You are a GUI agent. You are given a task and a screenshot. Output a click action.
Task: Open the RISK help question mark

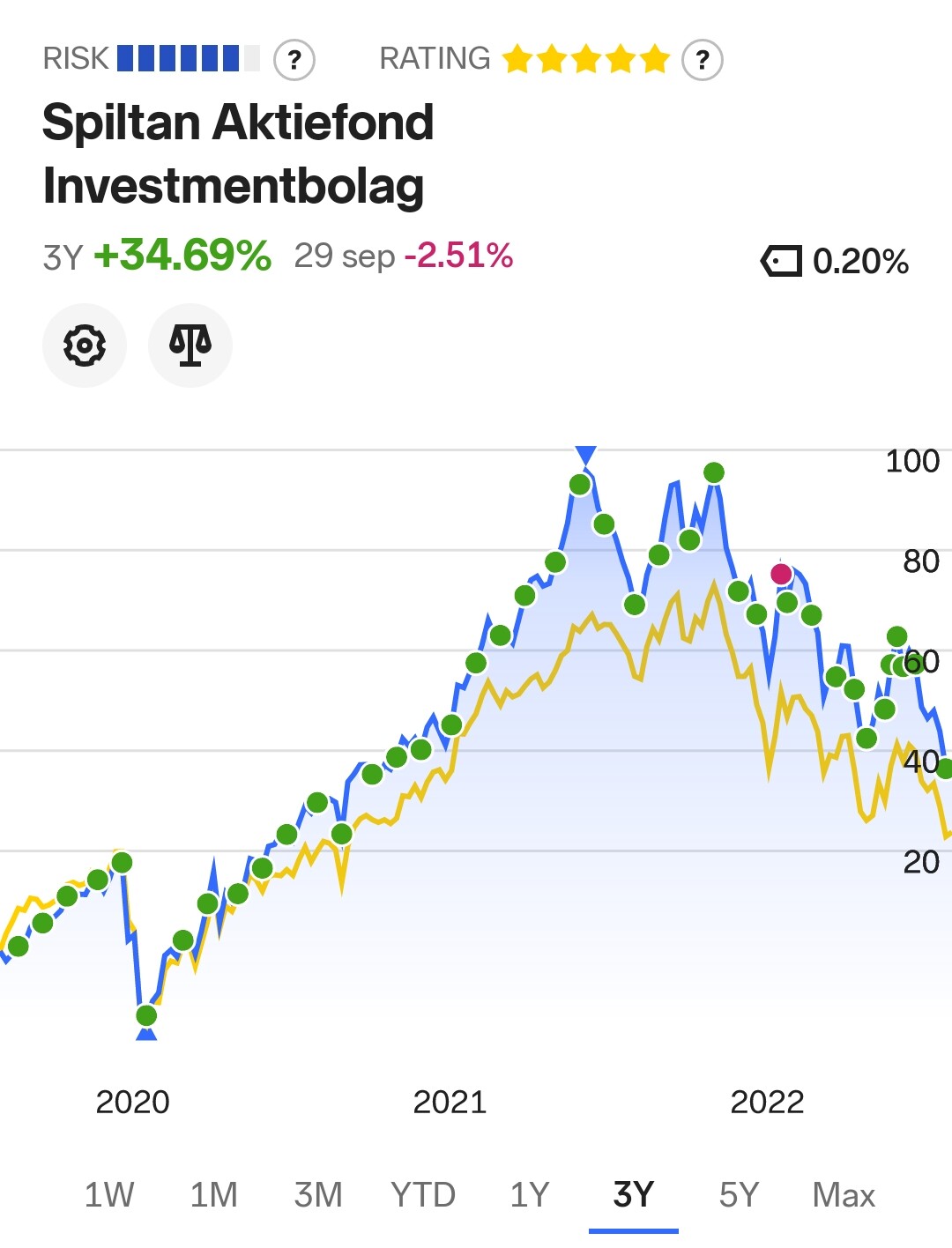click(294, 60)
